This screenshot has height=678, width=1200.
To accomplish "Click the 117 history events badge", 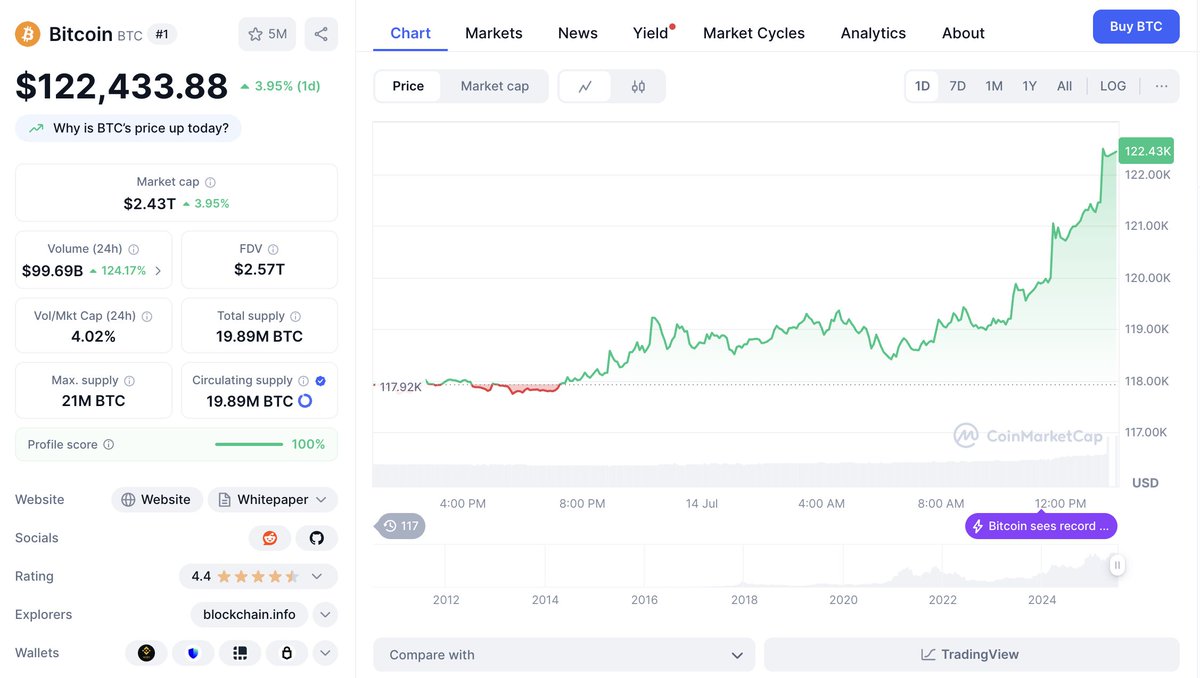I will (400, 526).
